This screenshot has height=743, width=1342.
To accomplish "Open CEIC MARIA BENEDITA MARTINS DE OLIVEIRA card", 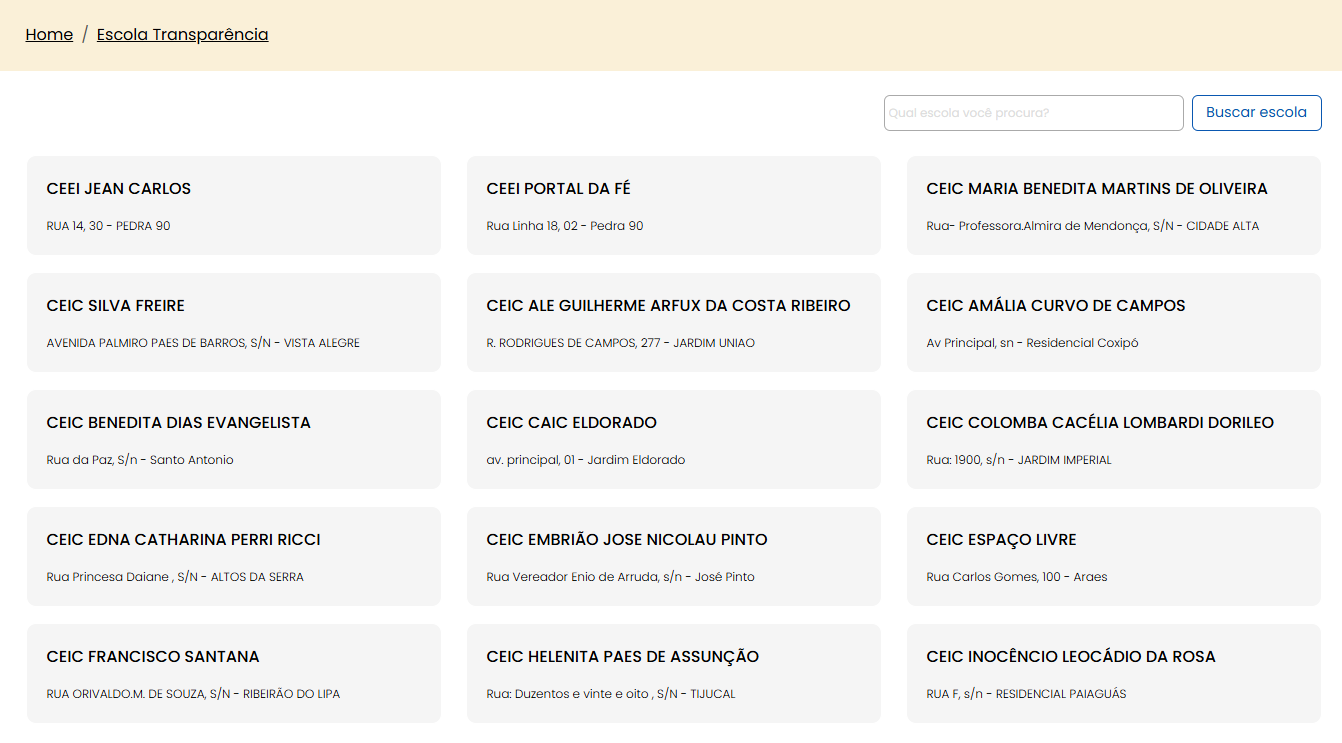I will [1113, 205].
